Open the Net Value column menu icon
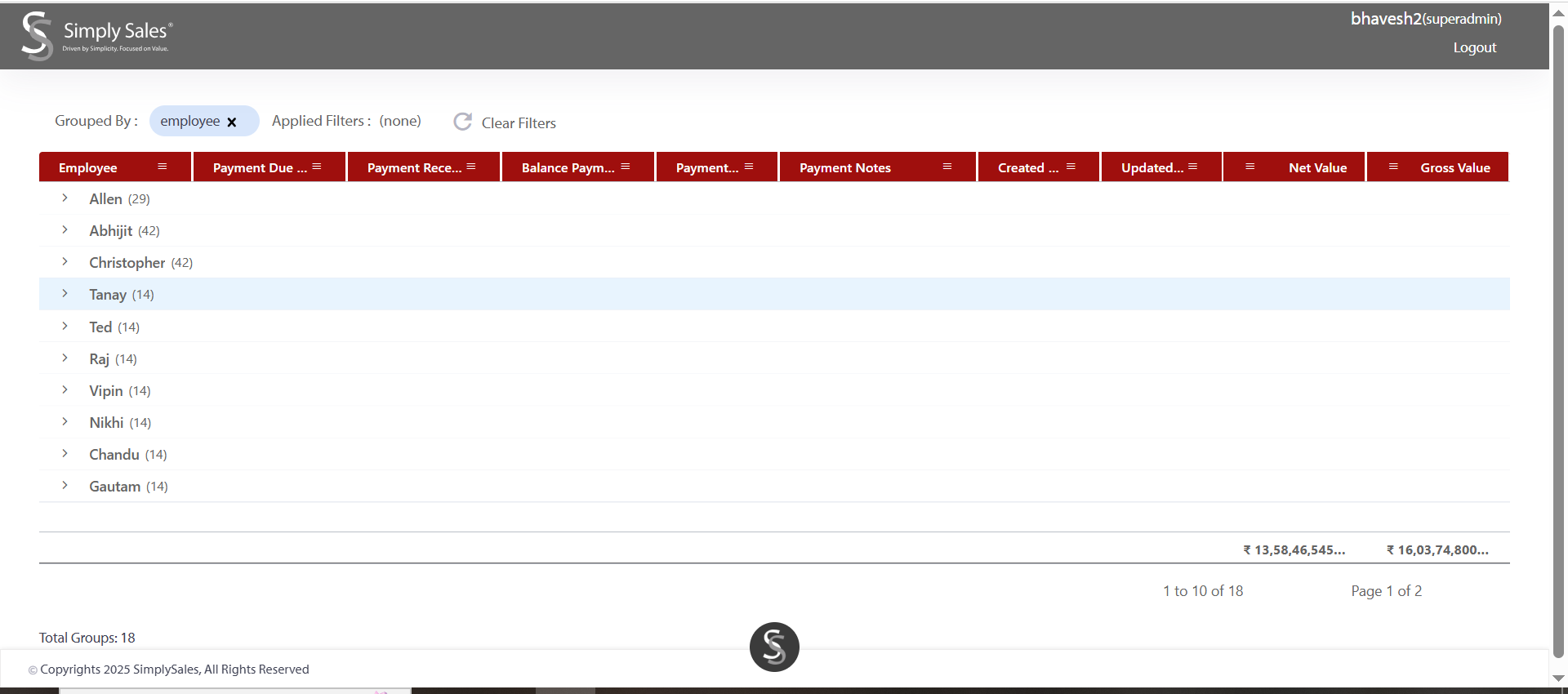Image resolution: width=1568 pixels, height=694 pixels. coord(1249,167)
